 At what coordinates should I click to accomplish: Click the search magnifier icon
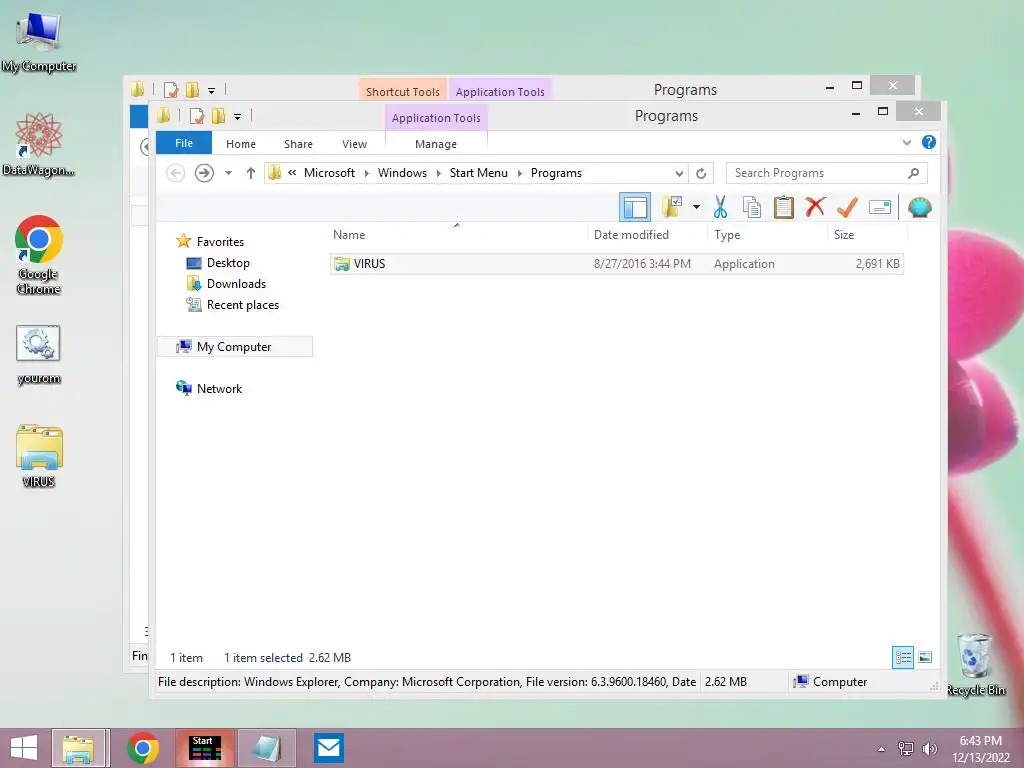click(913, 173)
